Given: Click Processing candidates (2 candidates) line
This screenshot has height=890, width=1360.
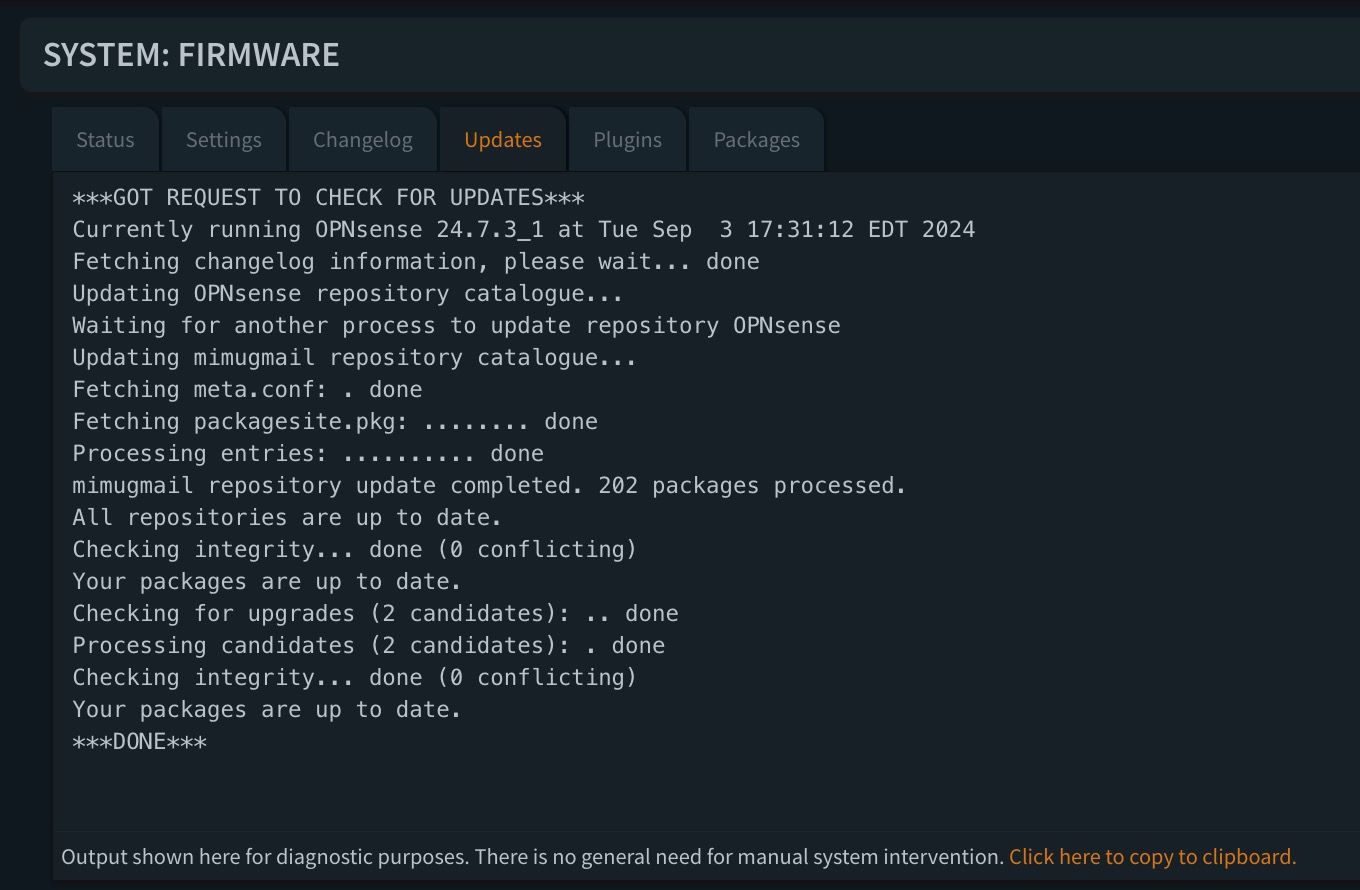Looking at the screenshot, I should coord(368,646).
